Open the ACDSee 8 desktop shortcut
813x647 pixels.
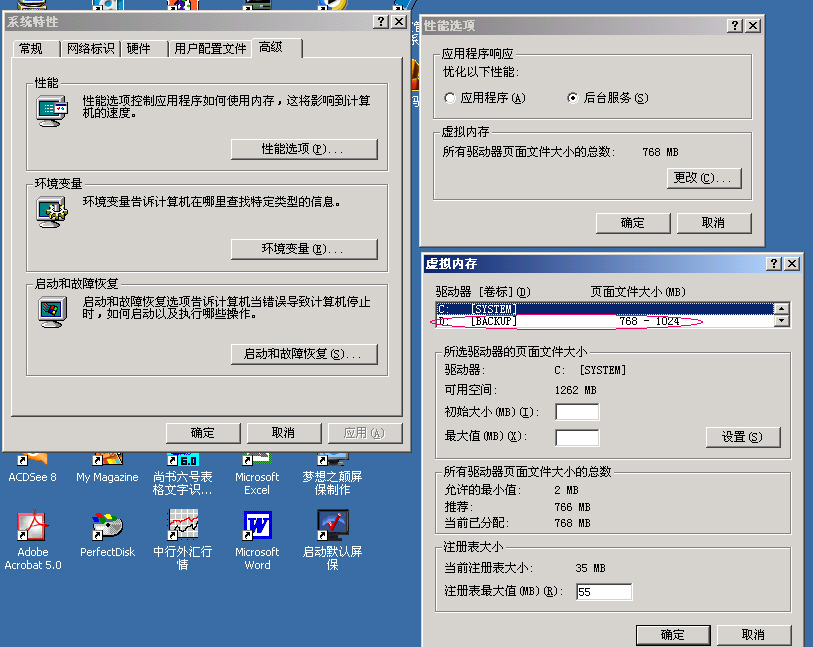pyautogui.click(x=32, y=468)
